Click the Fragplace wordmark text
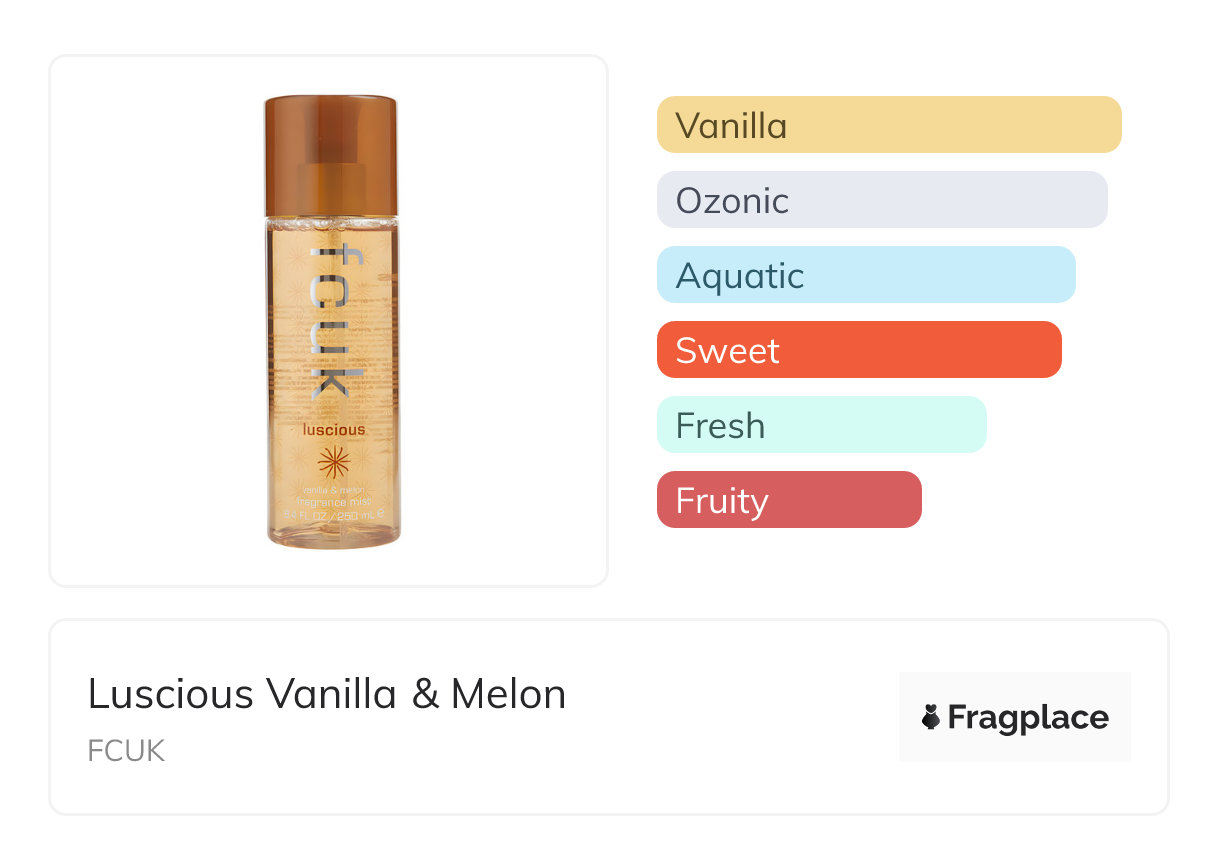The height and width of the screenshot is (864, 1218). [1028, 717]
